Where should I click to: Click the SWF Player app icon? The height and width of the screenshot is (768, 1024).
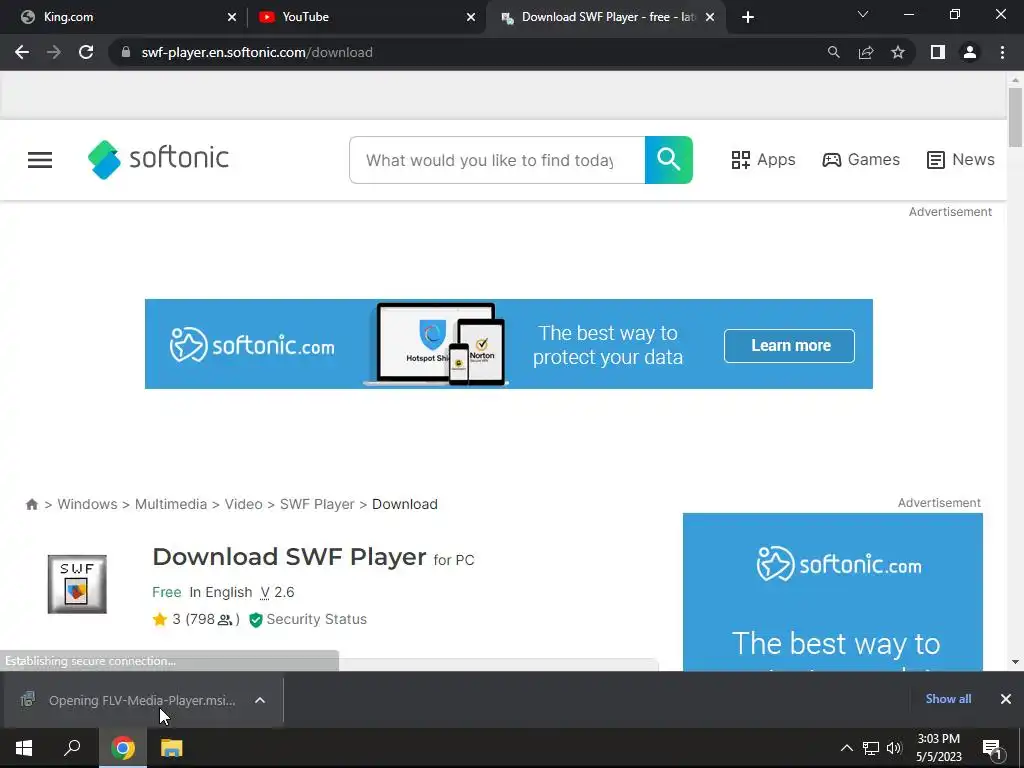click(77, 584)
